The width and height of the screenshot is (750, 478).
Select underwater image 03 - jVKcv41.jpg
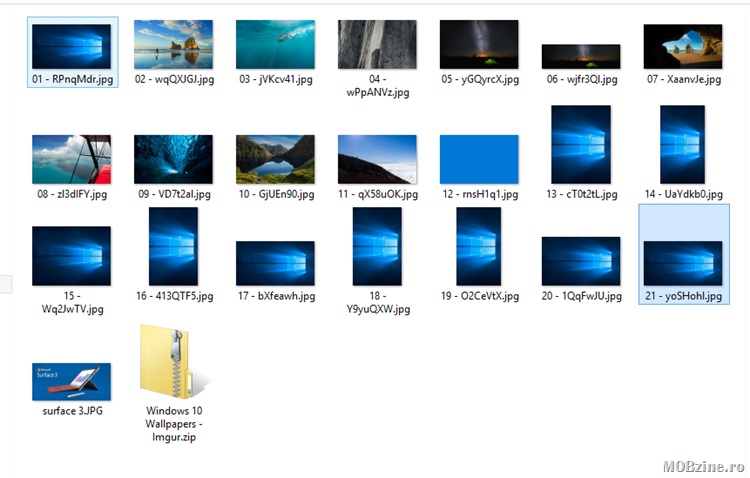tap(275, 45)
